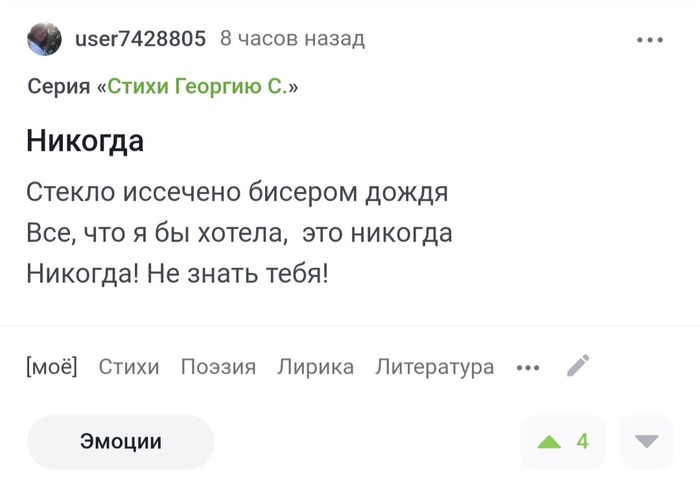Viewport: 700px width, 484px height.
Task: Open the post options three-dot menu
Action: click(x=649, y=40)
